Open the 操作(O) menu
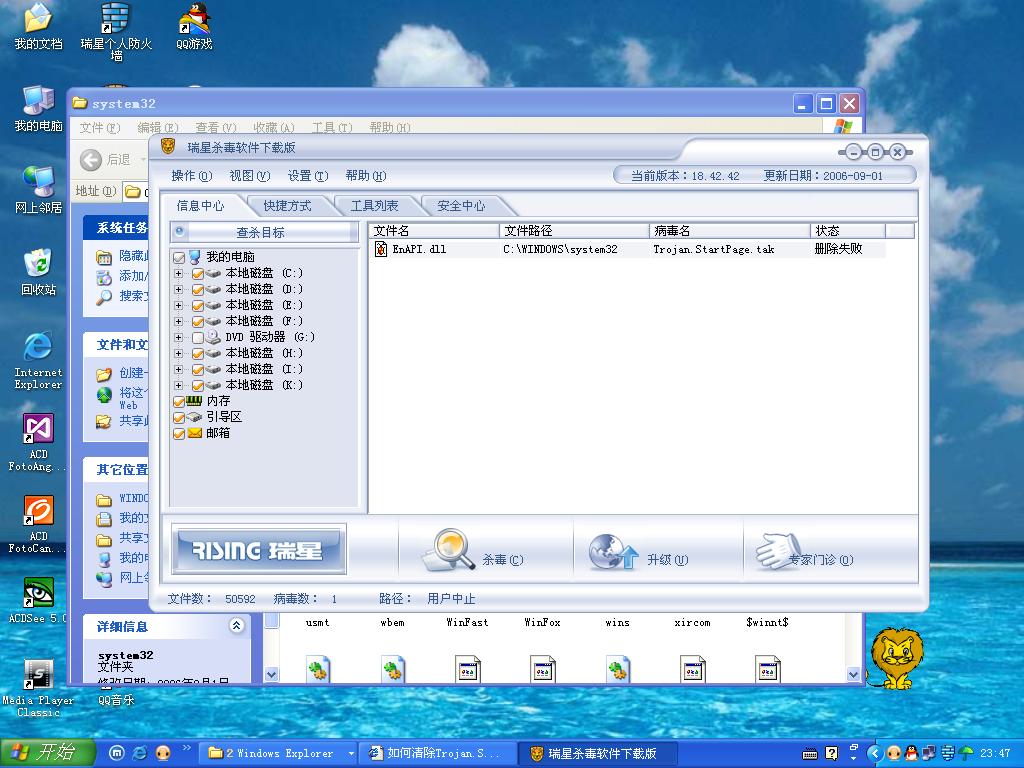This screenshot has height=768, width=1024. [x=191, y=176]
